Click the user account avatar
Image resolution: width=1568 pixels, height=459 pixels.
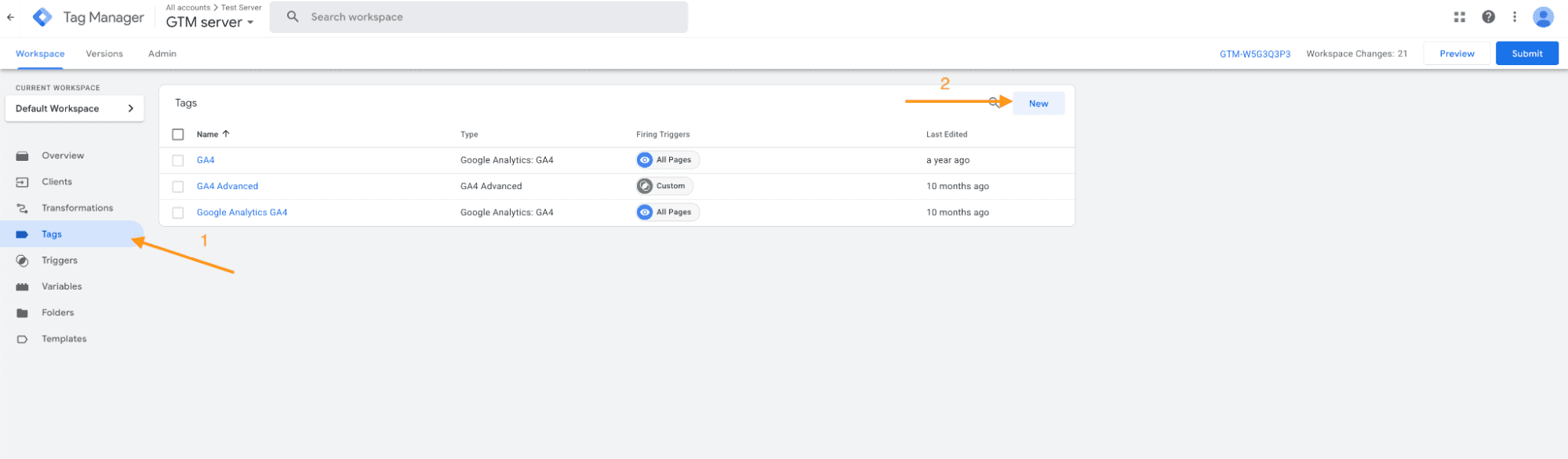point(1543,17)
